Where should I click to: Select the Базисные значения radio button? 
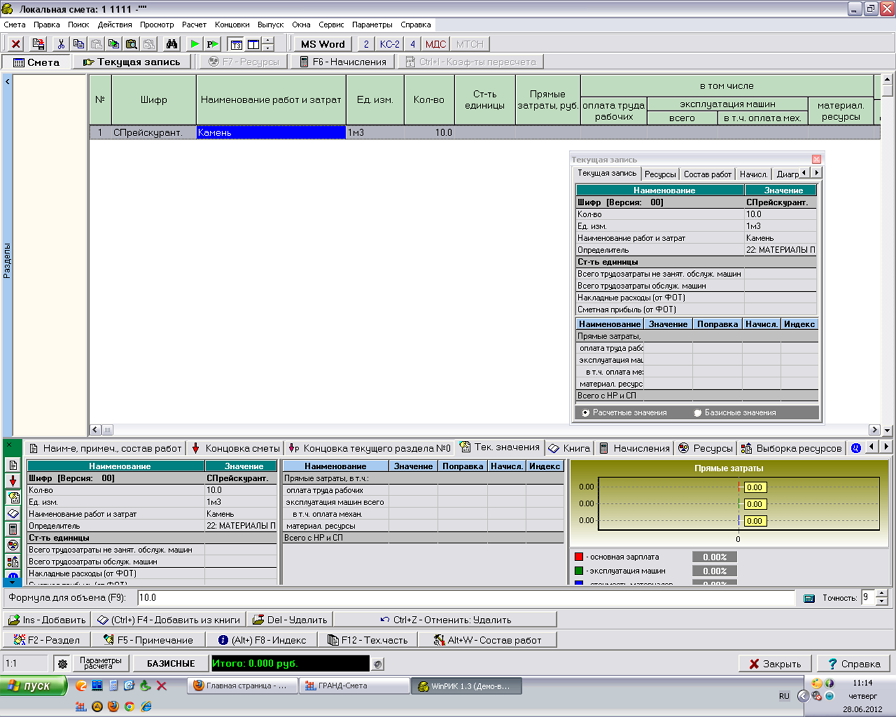click(698, 412)
